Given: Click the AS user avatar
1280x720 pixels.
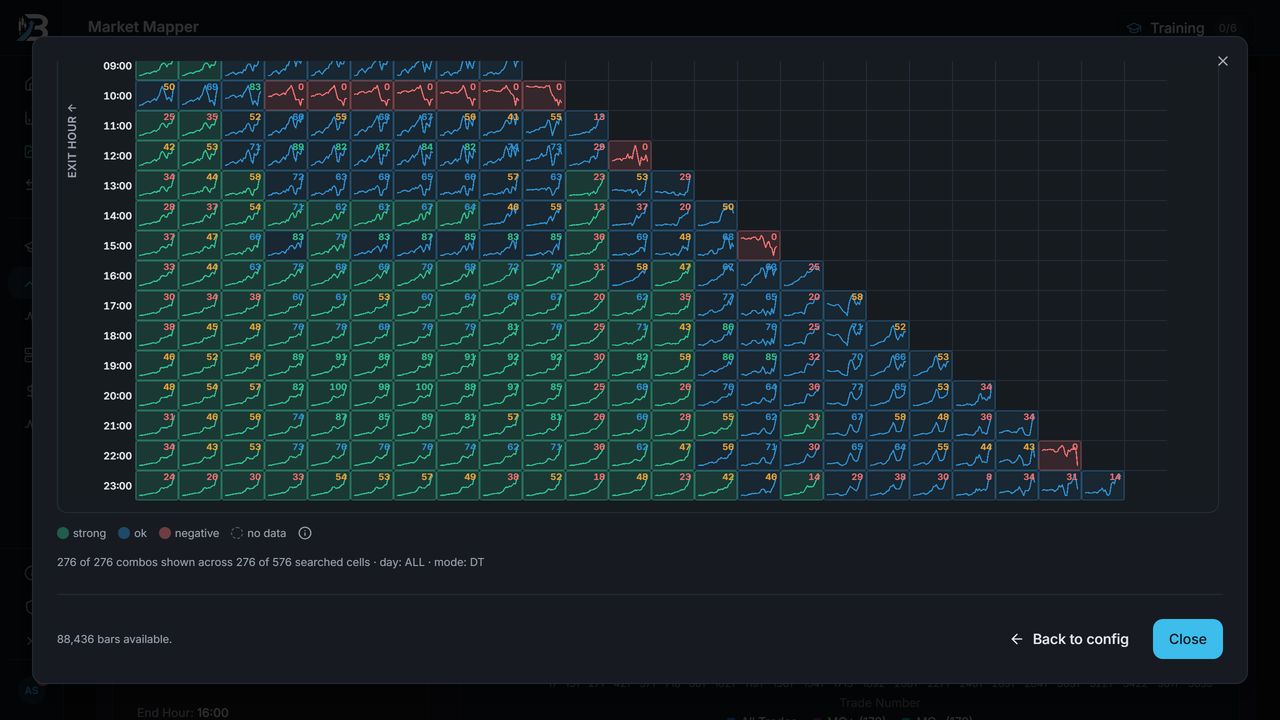Looking at the screenshot, I should point(31,690).
